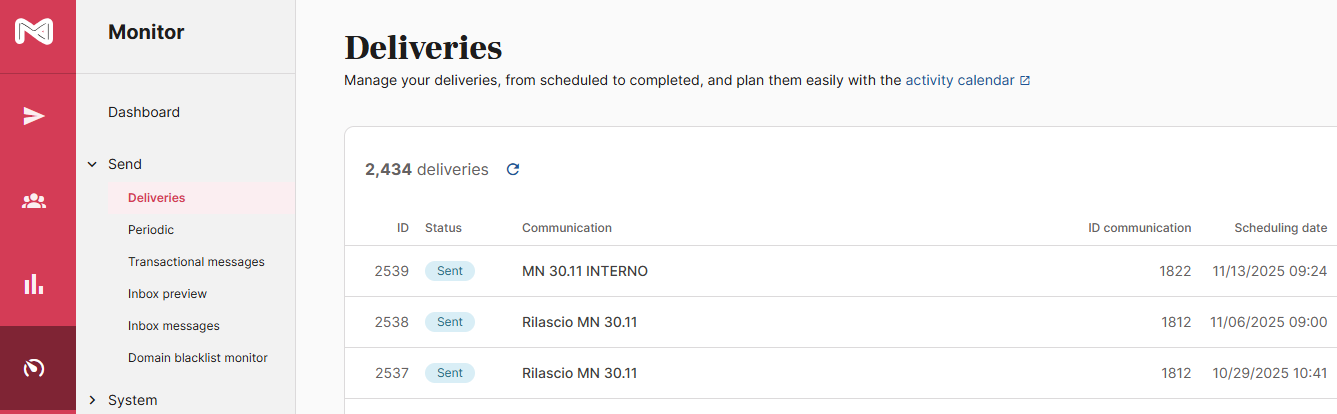Click external-link icon beside activity calendar
Image resolution: width=1337 pixels, height=414 pixels.
click(1025, 81)
